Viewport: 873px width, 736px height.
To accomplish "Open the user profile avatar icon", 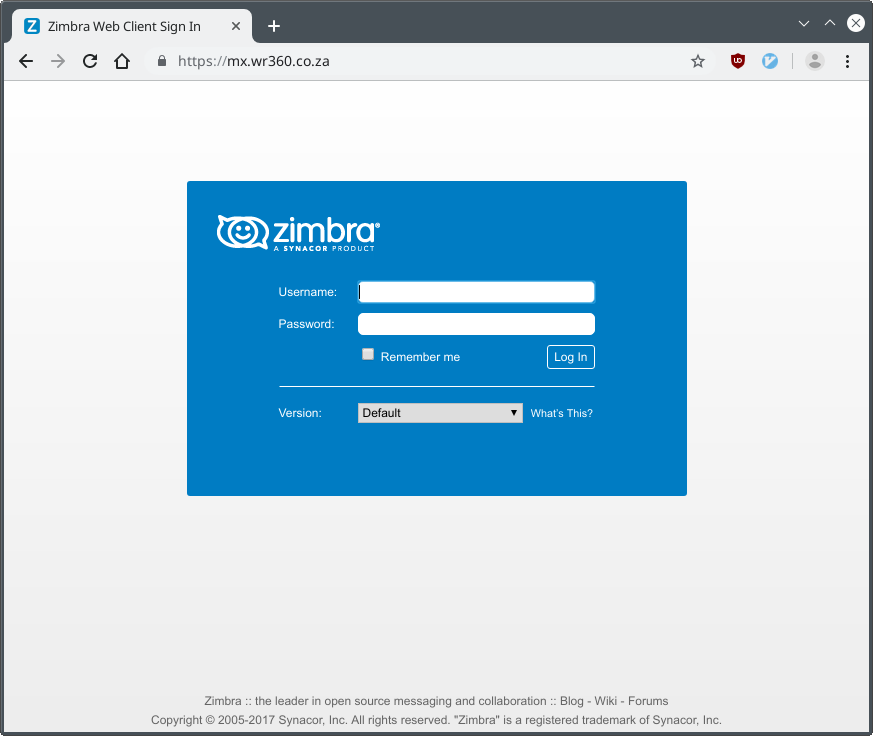I will click(815, 61).
